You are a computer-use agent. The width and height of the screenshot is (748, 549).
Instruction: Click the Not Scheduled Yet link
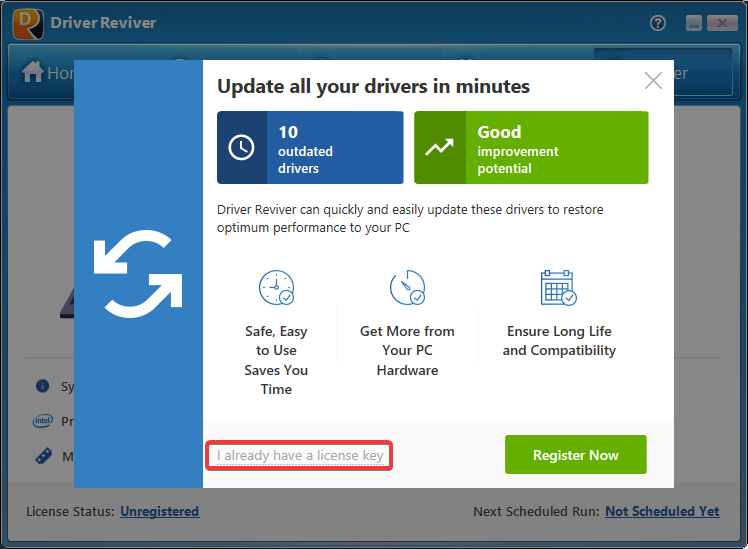tap(662, 511)
